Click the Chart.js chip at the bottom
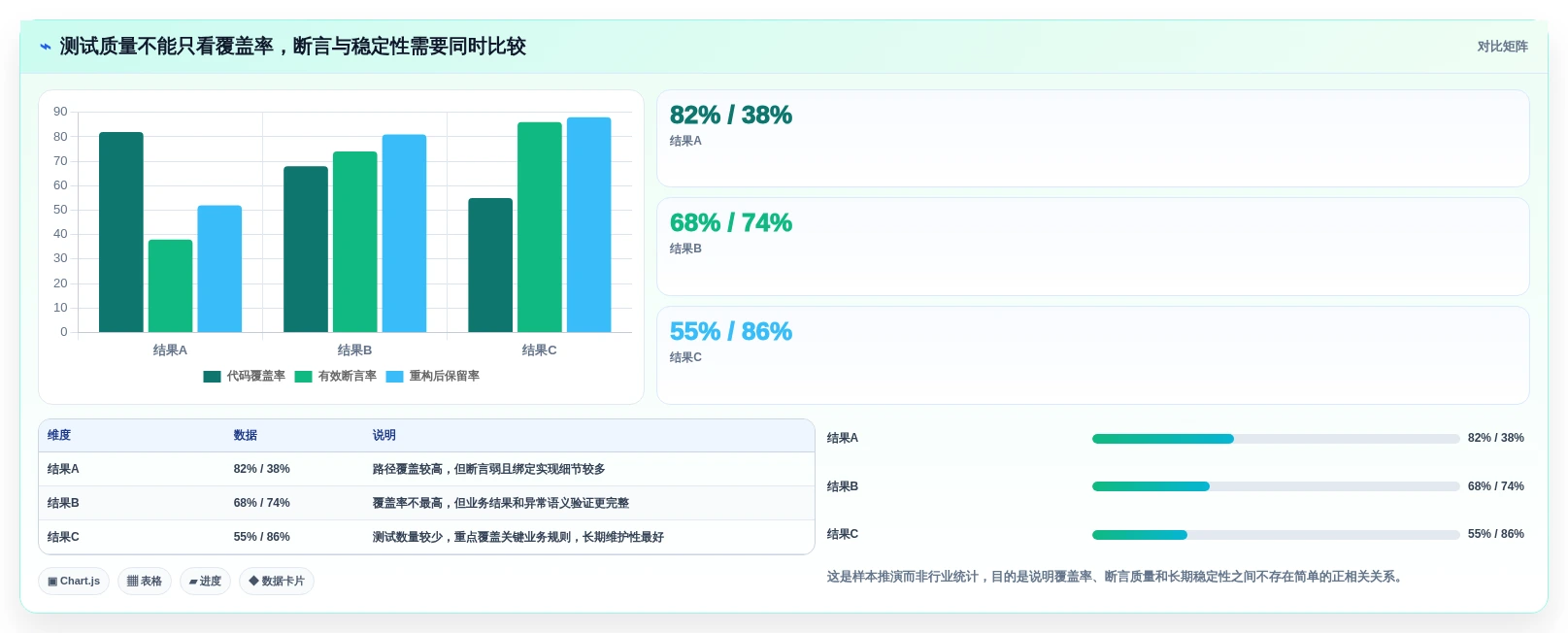Screen dimensions: 1568x633 tap(74, 582)
